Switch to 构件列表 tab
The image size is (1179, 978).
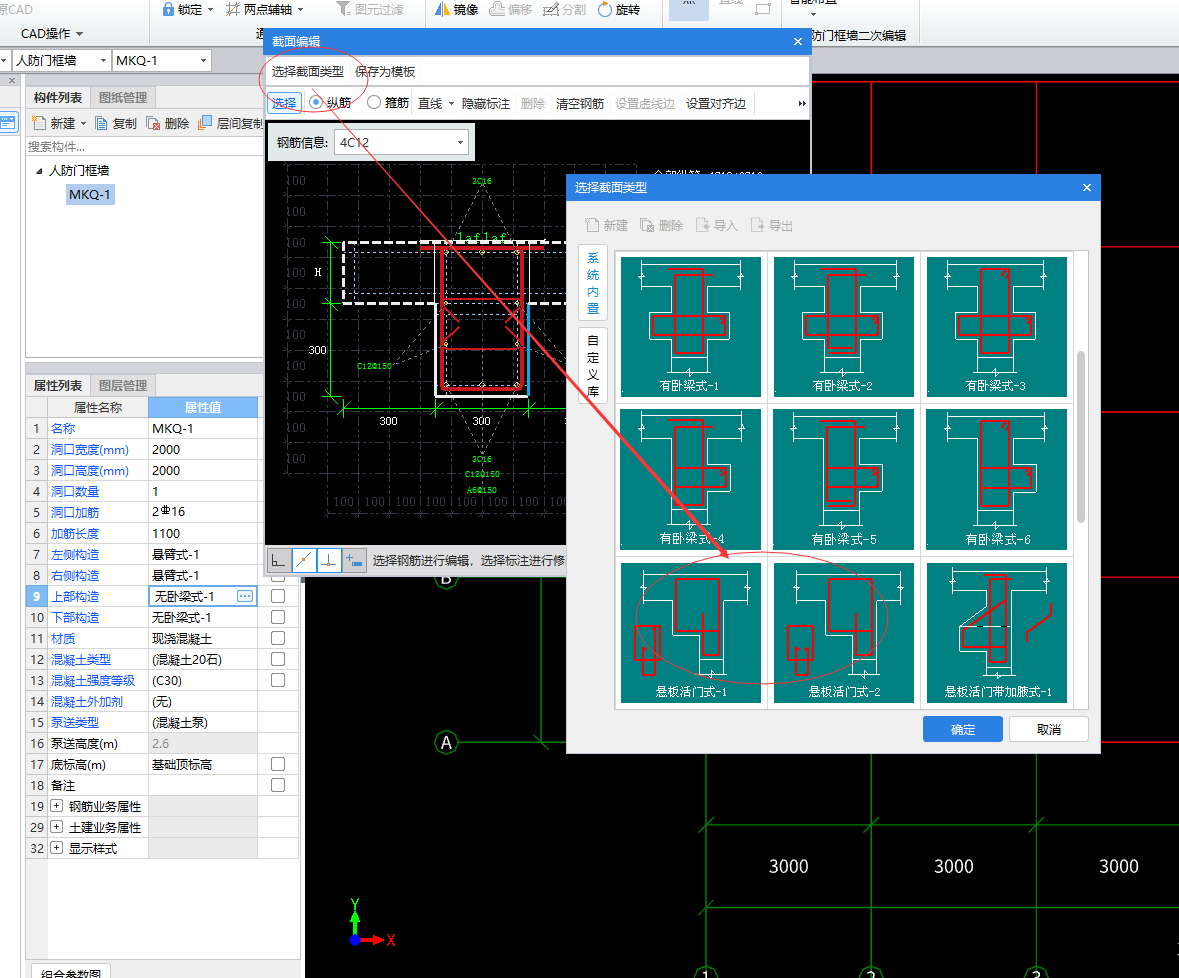point(58,98)
